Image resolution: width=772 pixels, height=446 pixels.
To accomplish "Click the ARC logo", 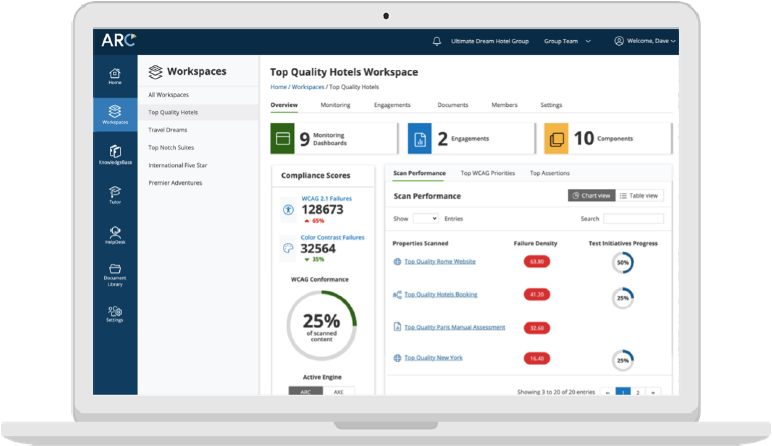I will [119, 40].
